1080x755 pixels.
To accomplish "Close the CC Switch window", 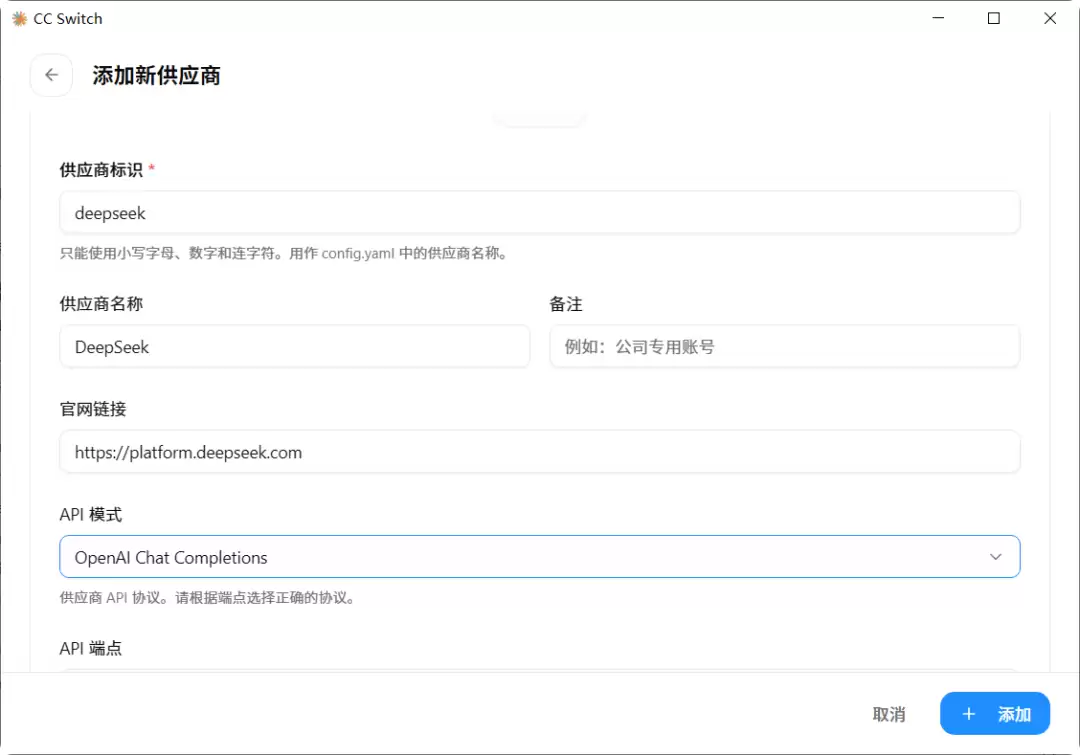I will click(1050, 19).
